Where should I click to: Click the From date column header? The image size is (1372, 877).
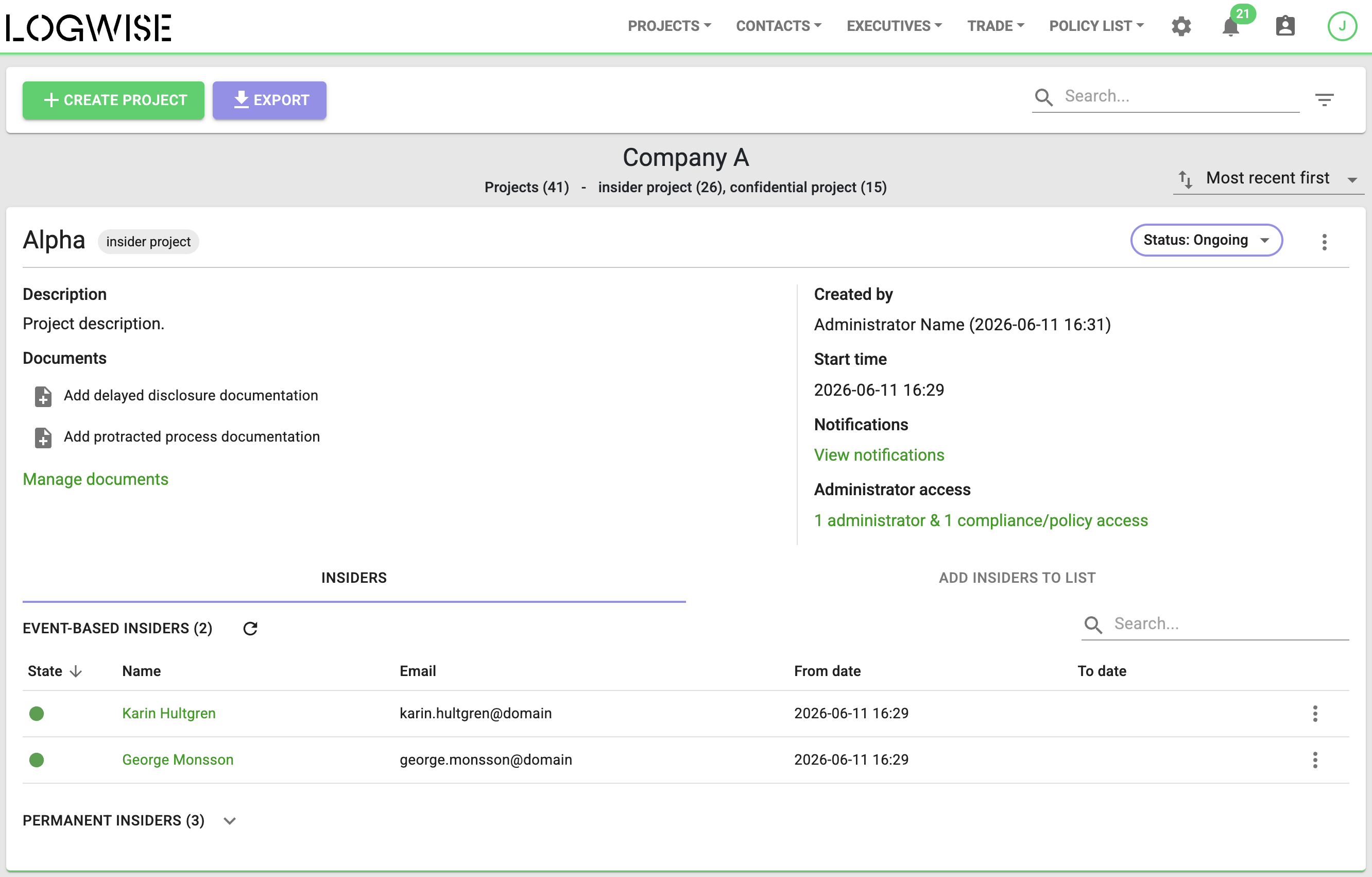click(x=827, y=672)
